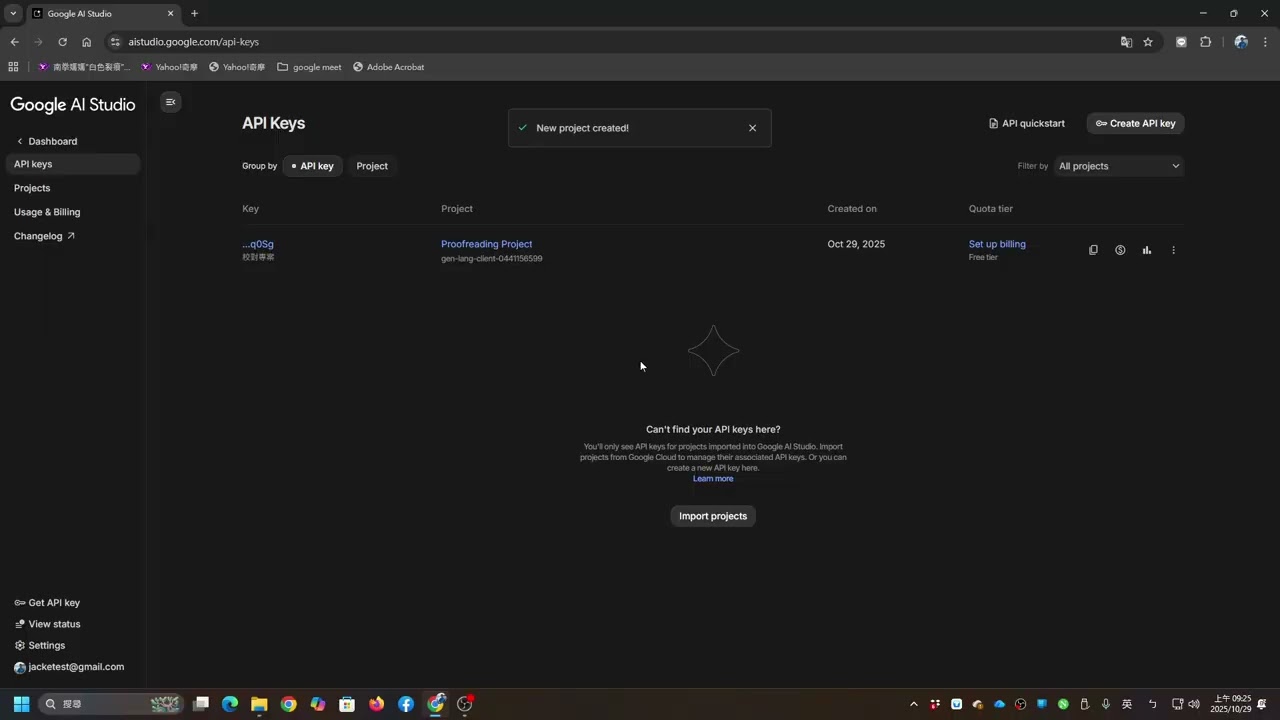The height and width of the screenshot is (720, 1280).
Task: Open three-dot menu for the q0Sg key
Action: pos(1173,250)
